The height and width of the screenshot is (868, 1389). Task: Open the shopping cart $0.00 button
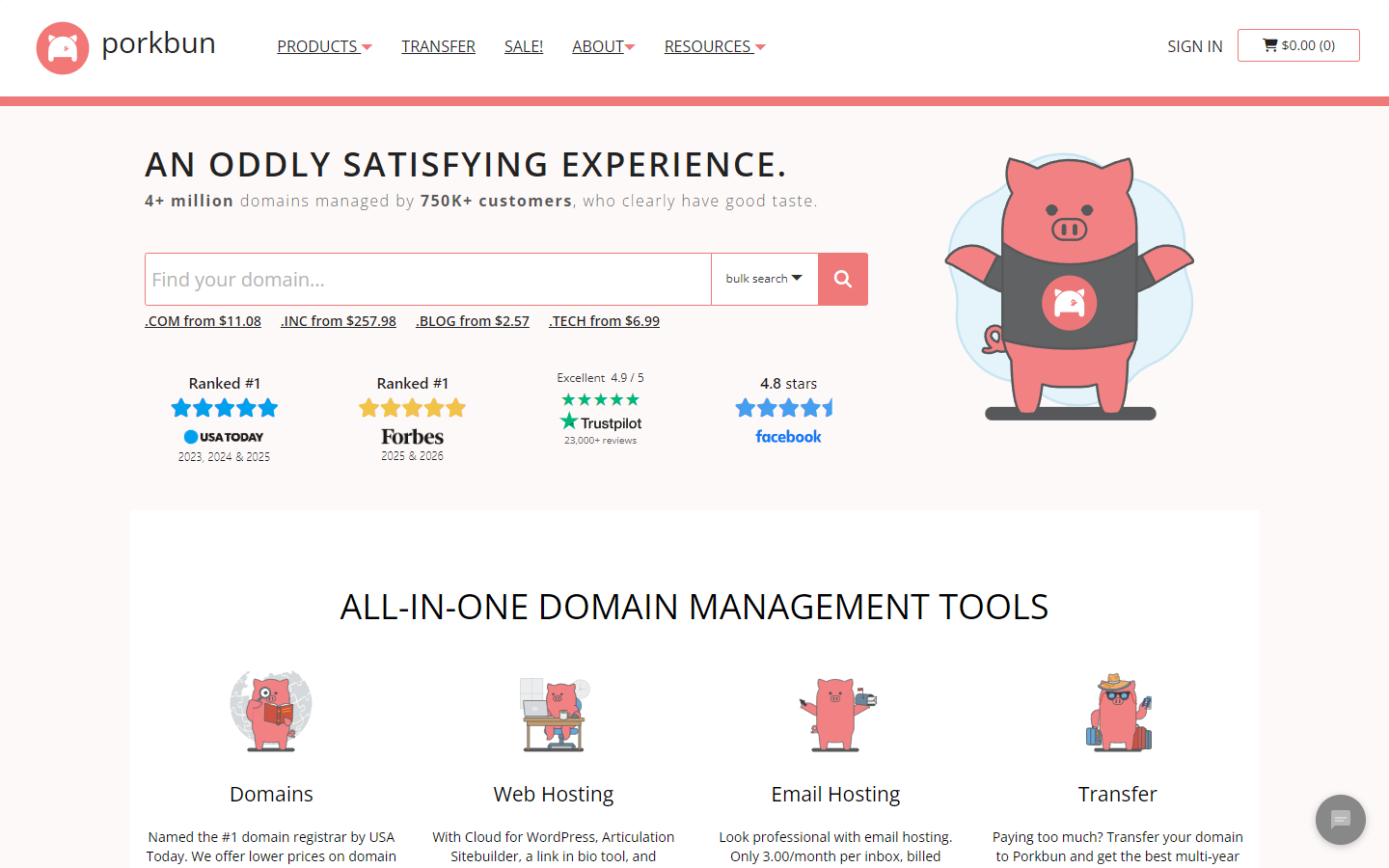(x=1298, y=45)
